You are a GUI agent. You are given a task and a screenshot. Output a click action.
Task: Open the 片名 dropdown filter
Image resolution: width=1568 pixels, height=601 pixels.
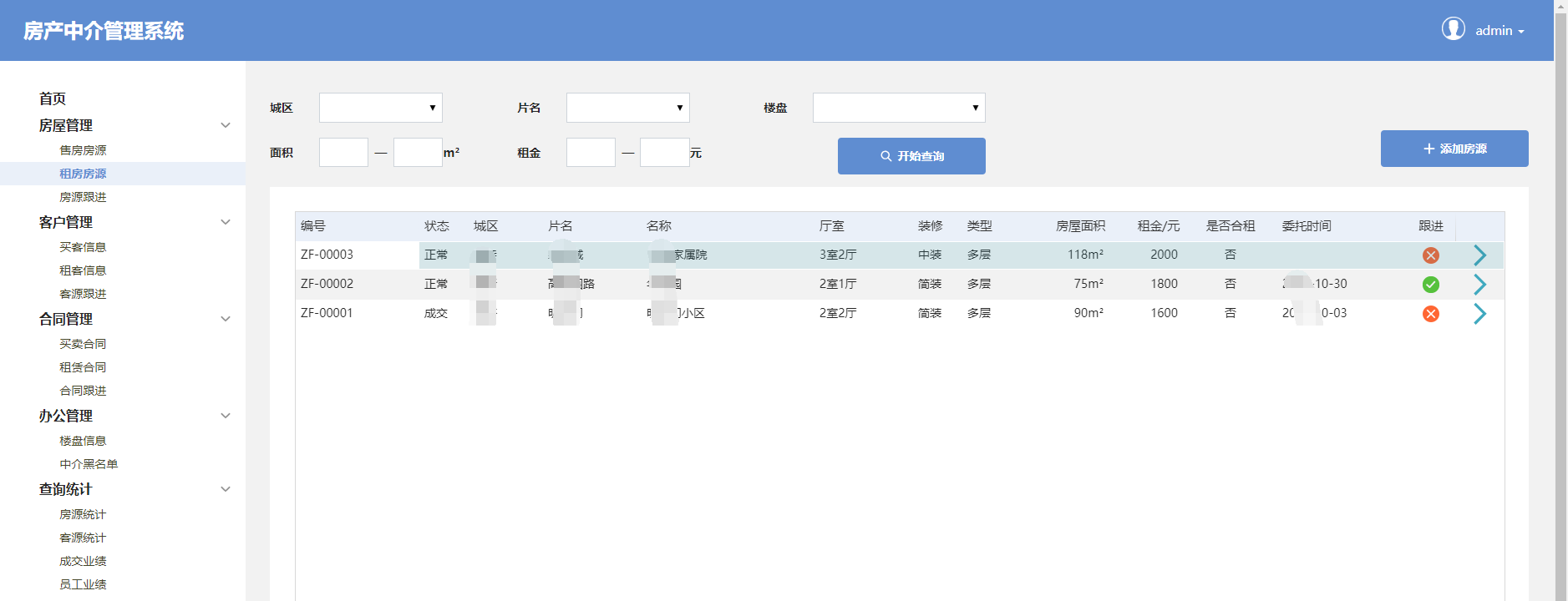pyautogui.click(x=627, y=108)
